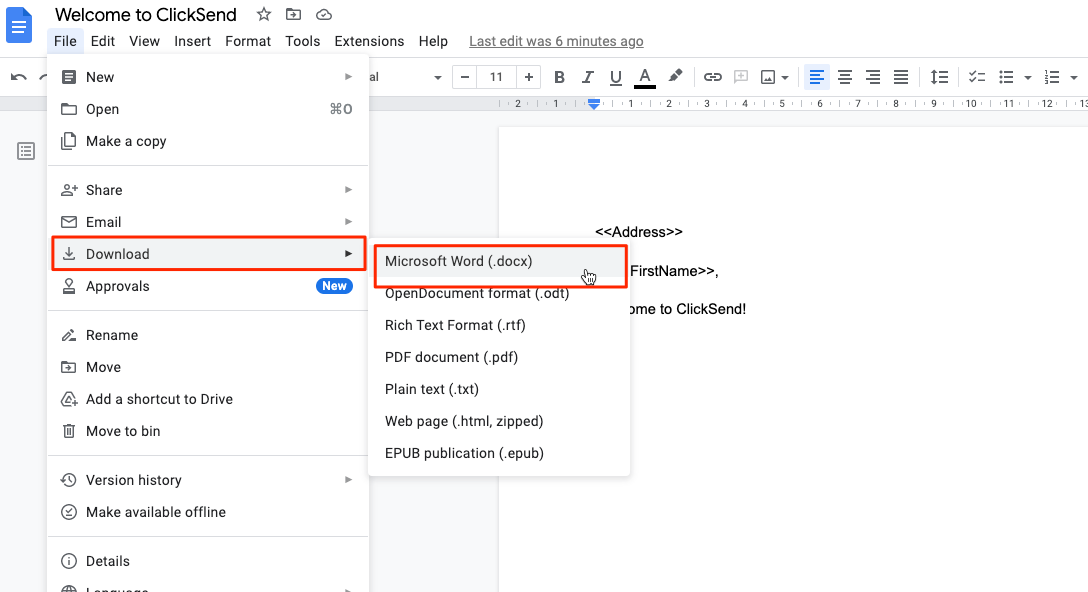Insert a bulleted list
The height and width of the screenshot is (592, 1088).
pyautogui.click(x=1006, y=77)
